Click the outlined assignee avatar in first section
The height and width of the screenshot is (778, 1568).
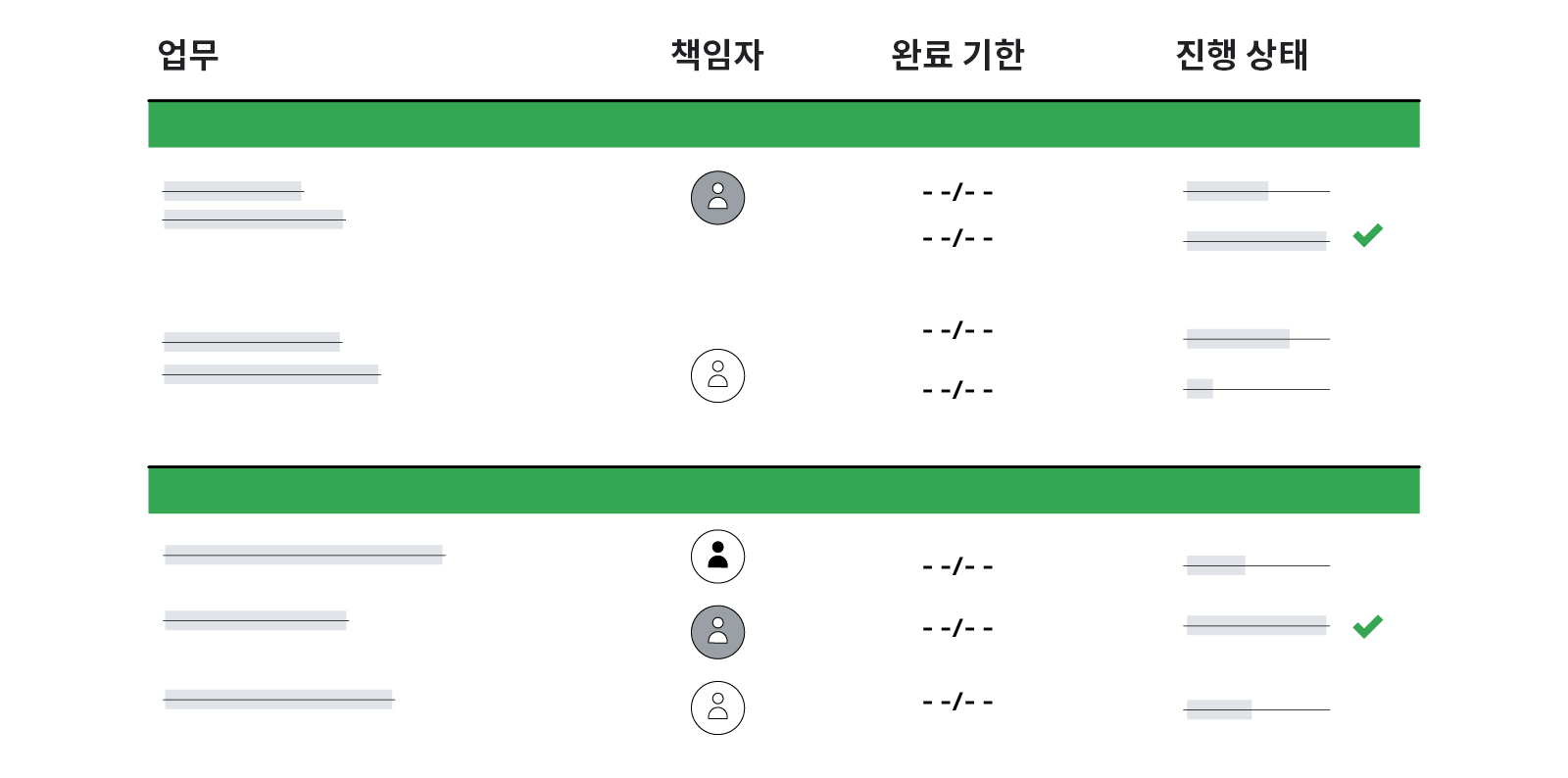[717, 375]
